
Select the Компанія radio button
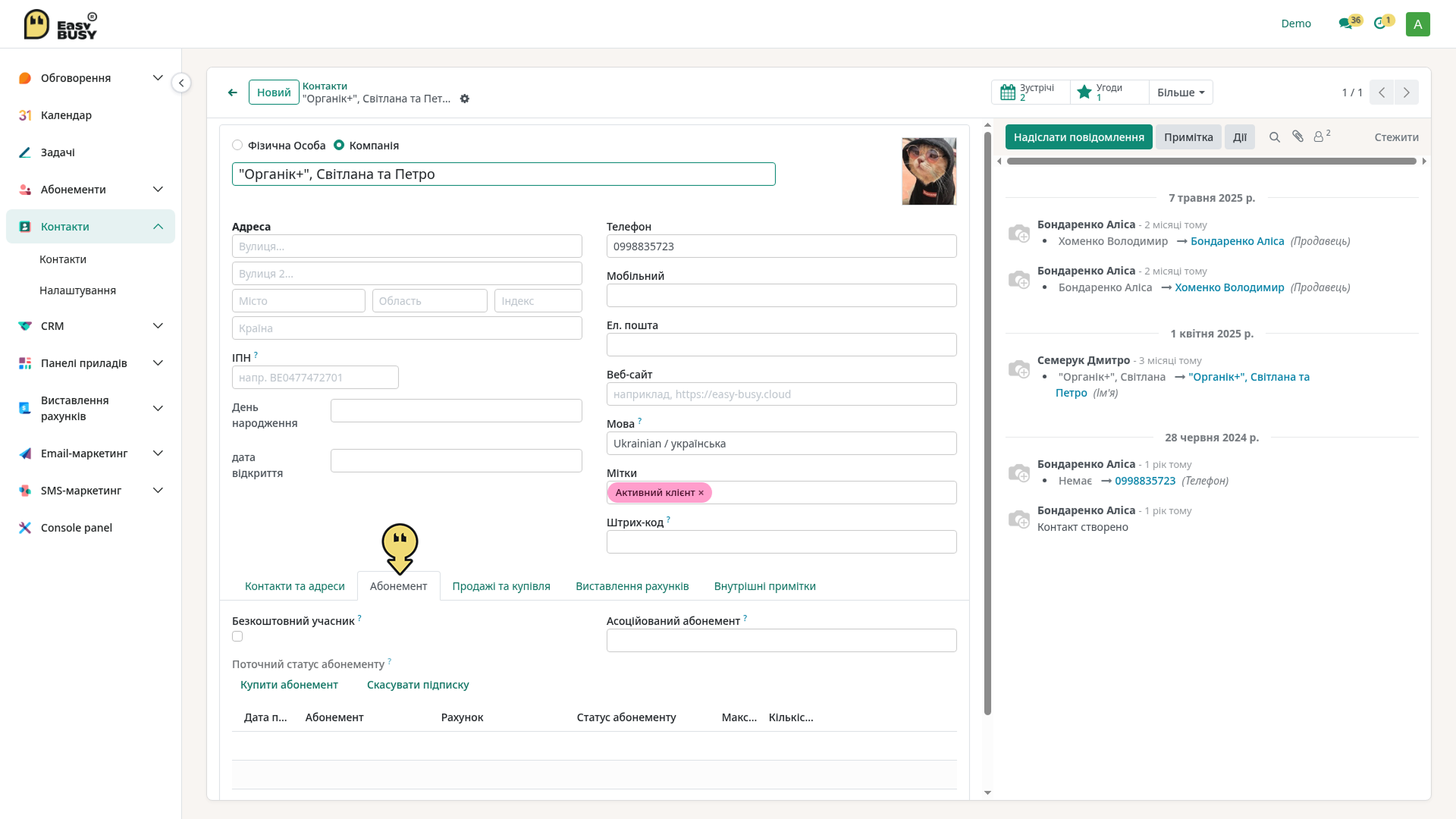[339, 145]
